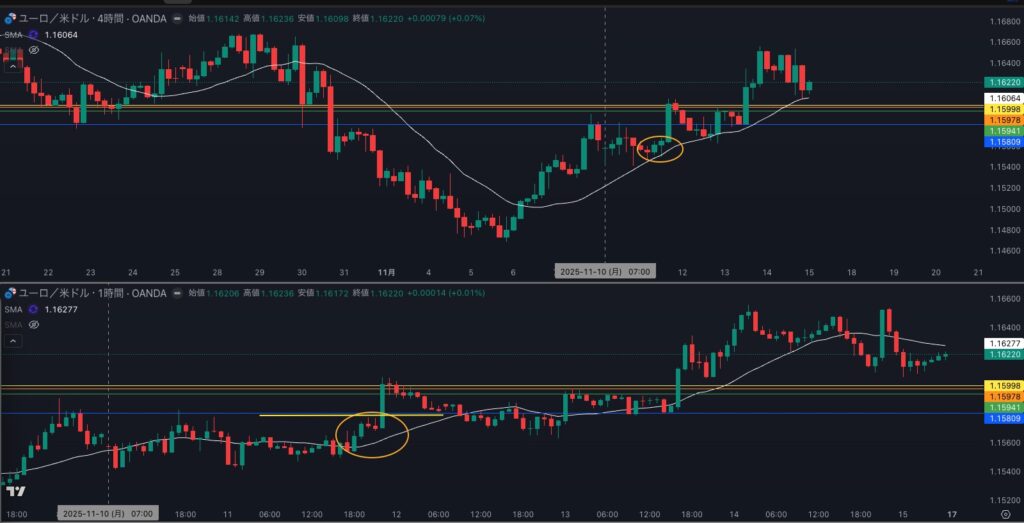Image resolution: width=1024 pixels, height=523 pixels.
Task: Click the 2025-11-10 date label on the upper time axis
Action: (x=604, y=271)
